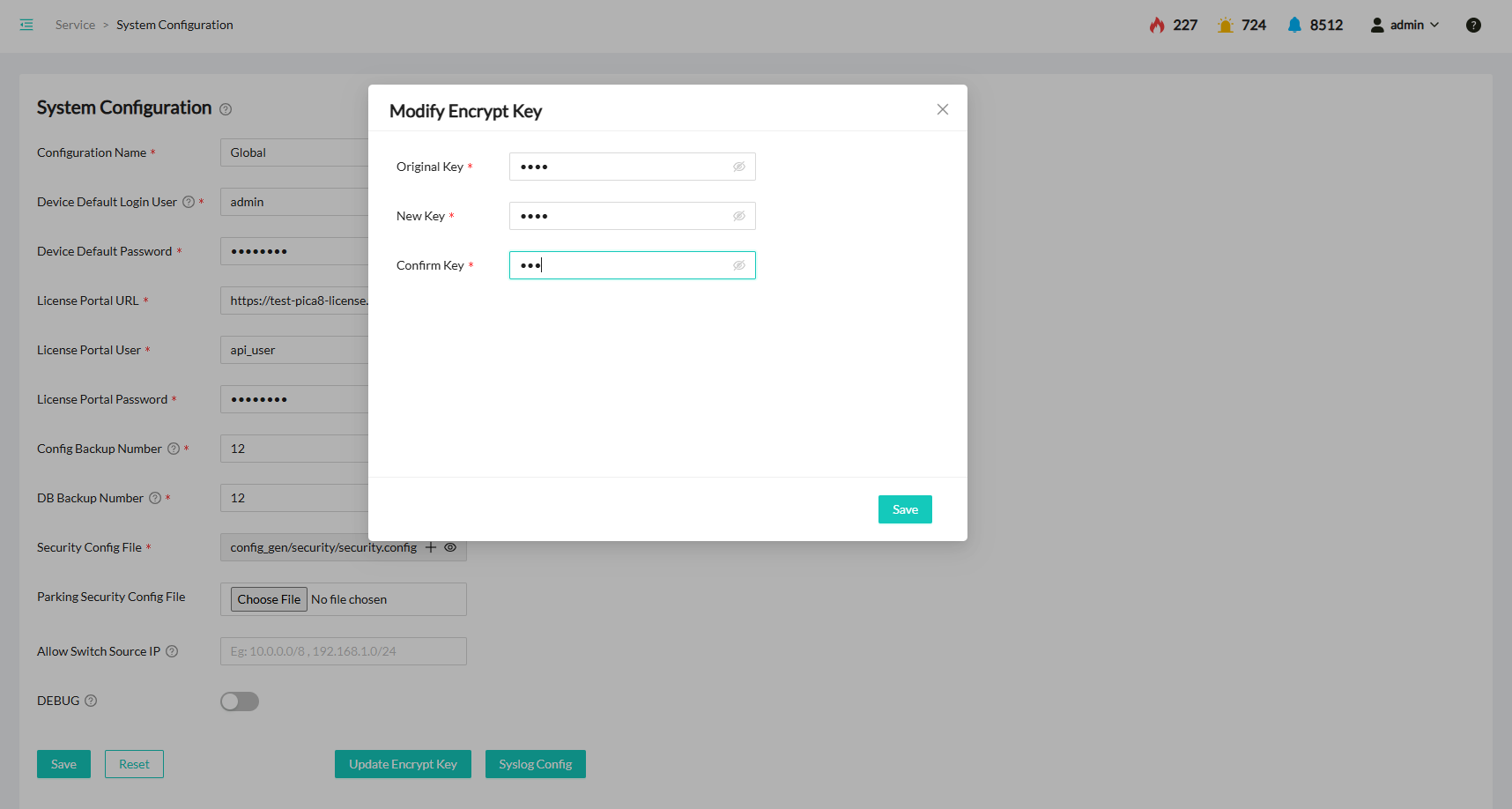This screenshot has height=809, width=1512.
Task: Click the Original Key input field
Action: coord(621,167)
